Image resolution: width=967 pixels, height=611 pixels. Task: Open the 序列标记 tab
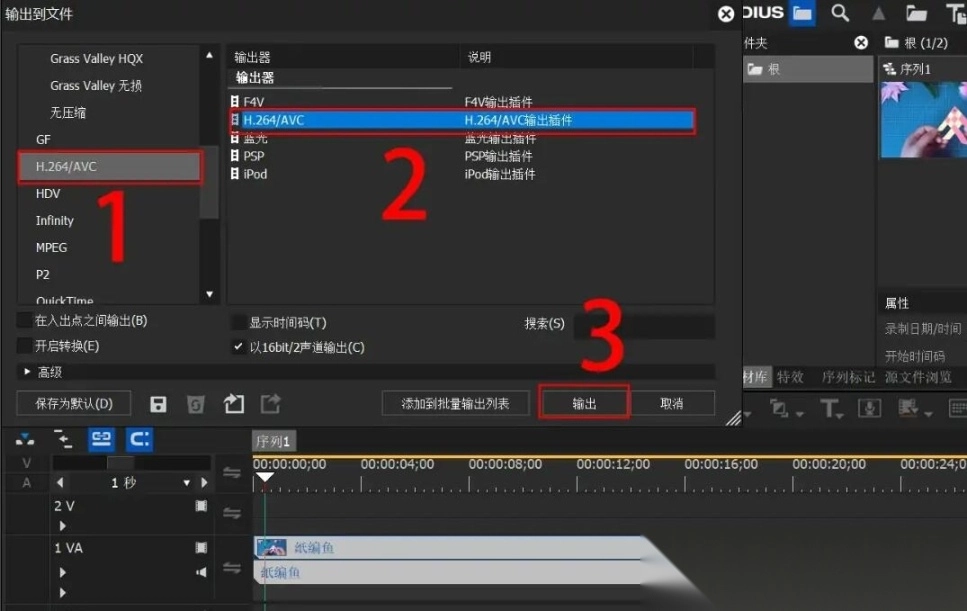pyautogui.click(x=848, y=377)
